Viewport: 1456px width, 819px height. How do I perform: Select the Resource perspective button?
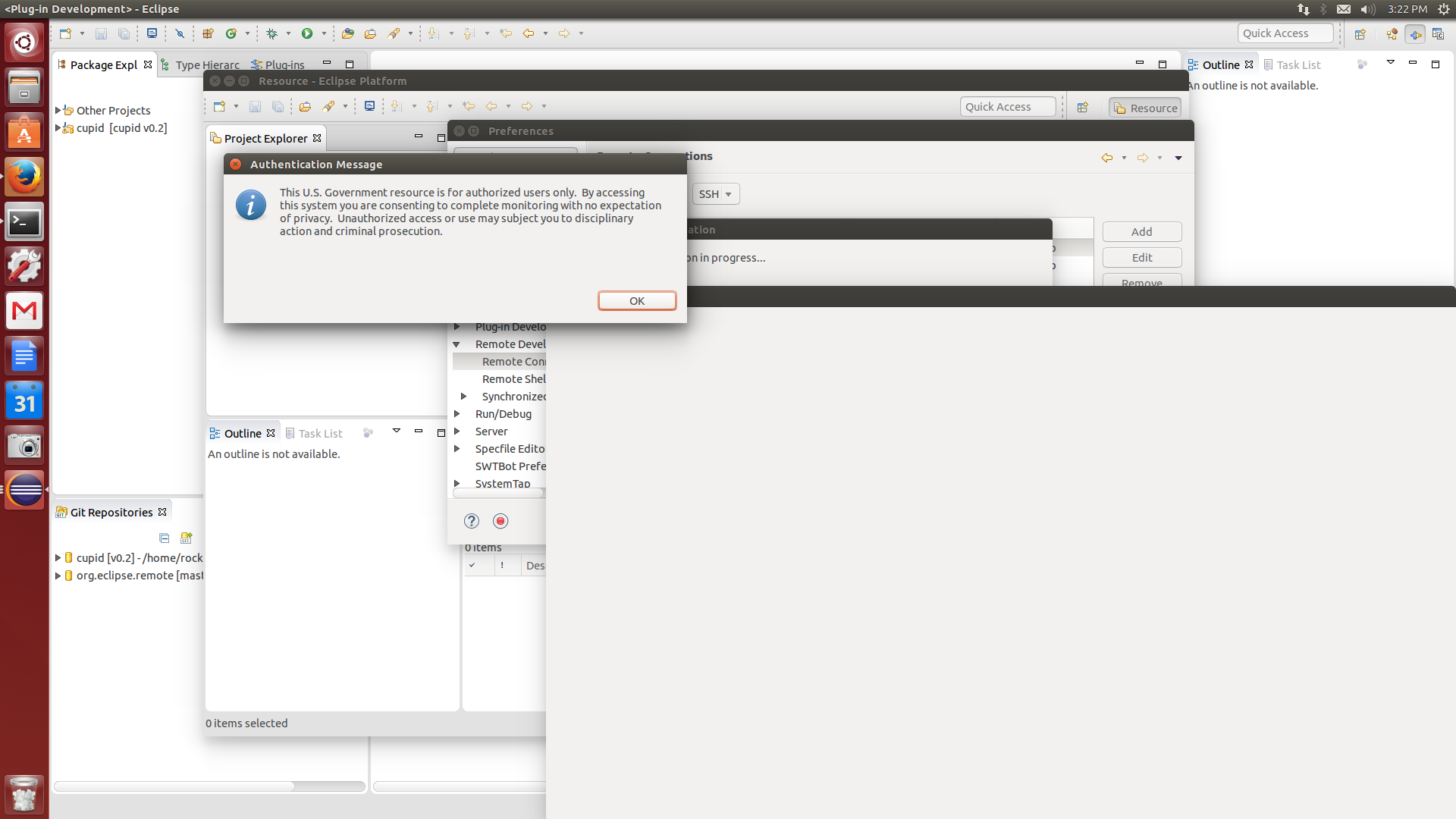(1145, 108)
